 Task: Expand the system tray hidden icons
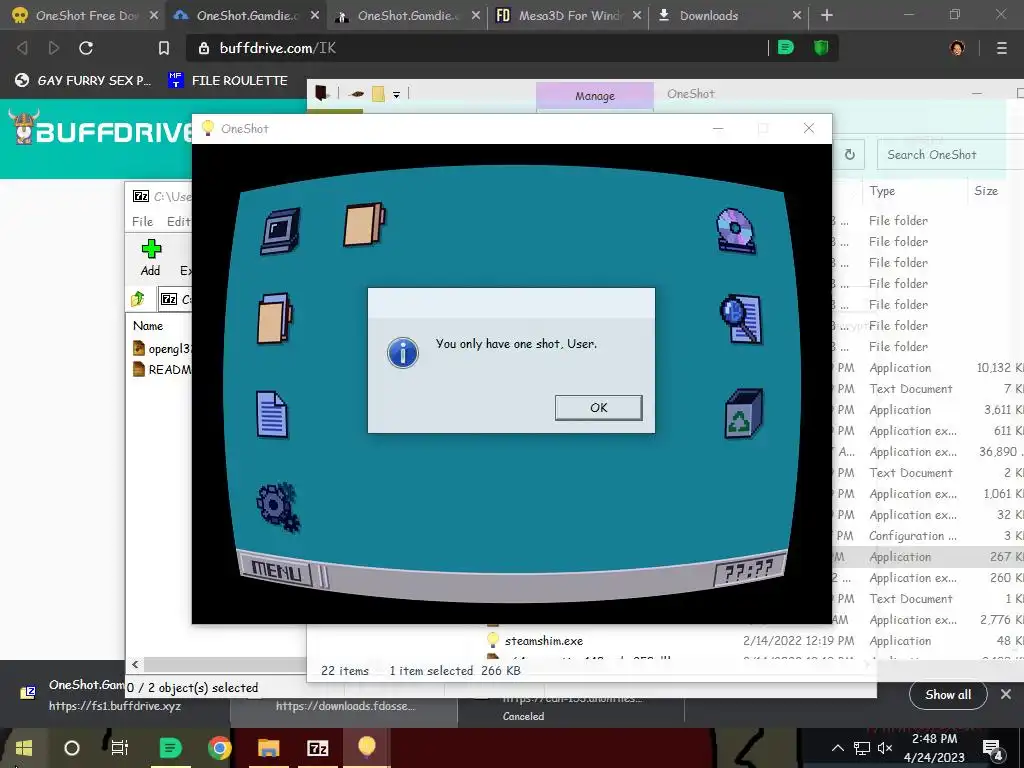(x=838, y=748)
